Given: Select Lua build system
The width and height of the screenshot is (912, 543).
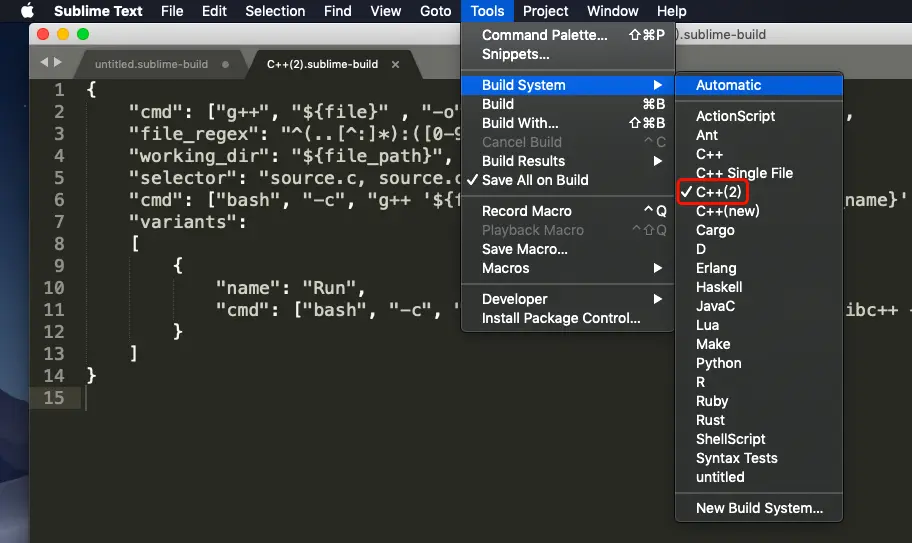Looking at the screenshot, I should pyautogui.click(x=759, y=325).
